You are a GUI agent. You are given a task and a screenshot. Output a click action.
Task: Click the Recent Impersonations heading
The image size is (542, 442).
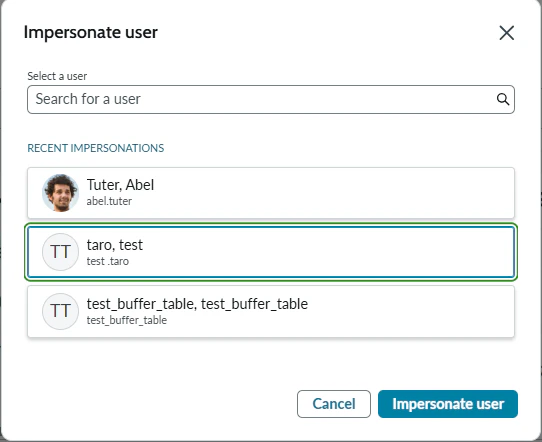coord(96,148)
